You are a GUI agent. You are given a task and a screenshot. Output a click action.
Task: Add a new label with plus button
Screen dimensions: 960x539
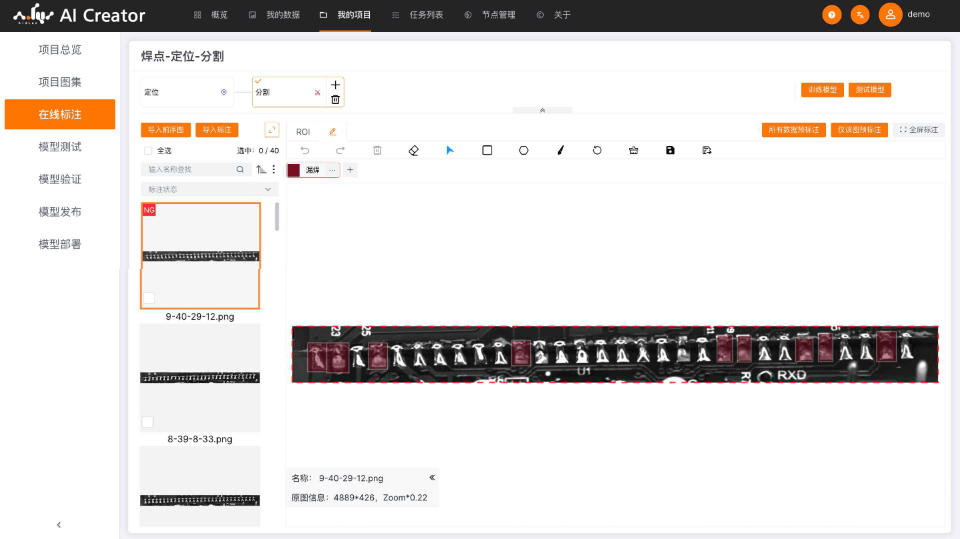click(350, 170)
